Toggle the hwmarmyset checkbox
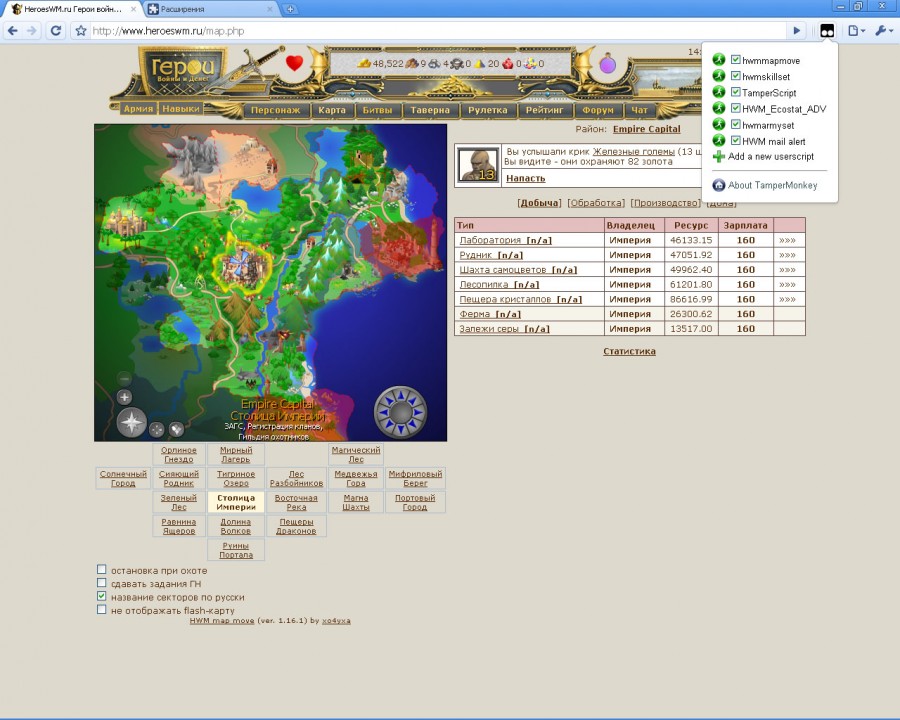Viewport: 900px width, 720px height. (x=735, y=124)
